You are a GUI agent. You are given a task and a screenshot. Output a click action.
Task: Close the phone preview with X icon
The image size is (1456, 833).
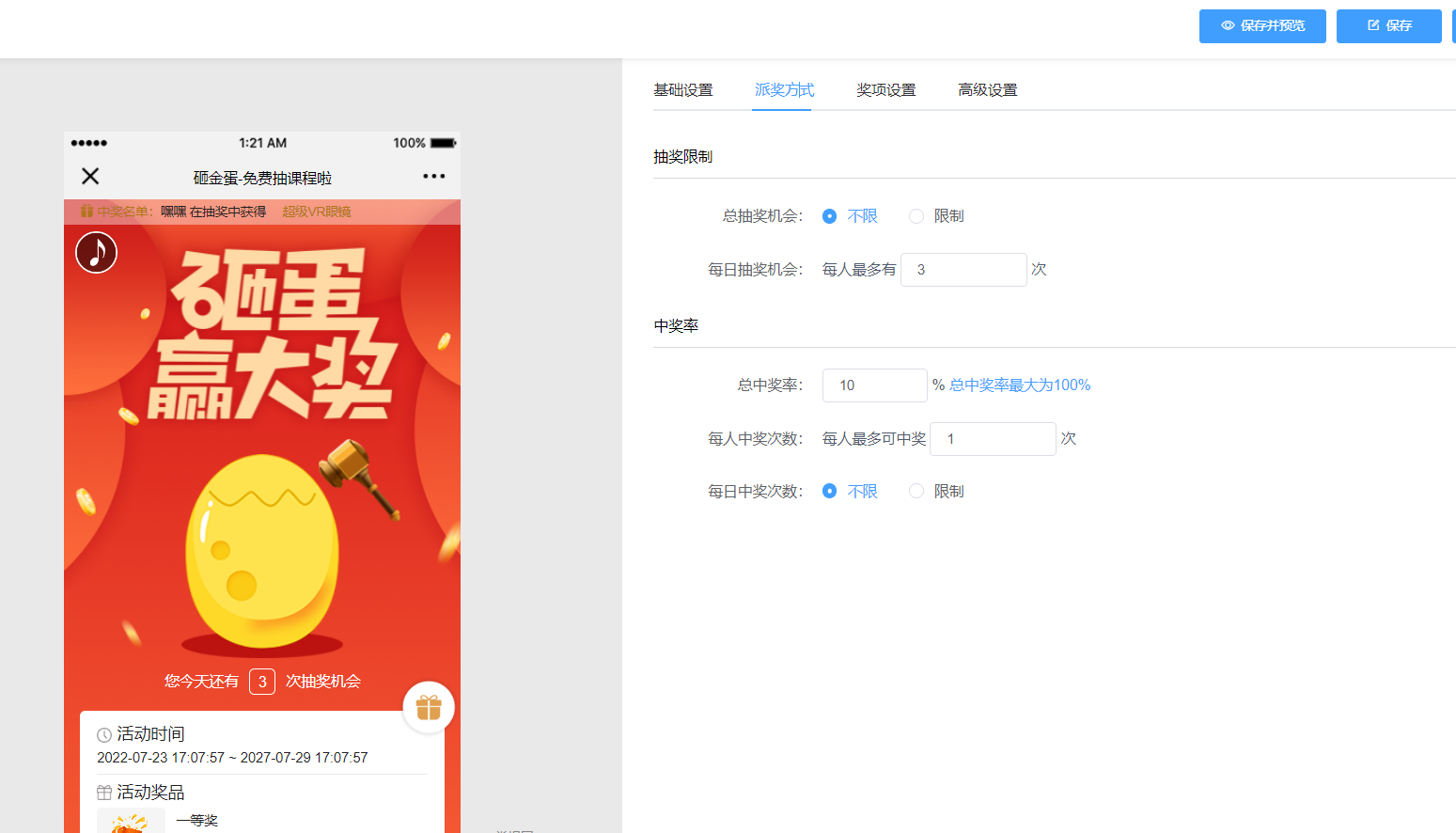[90, 176]
